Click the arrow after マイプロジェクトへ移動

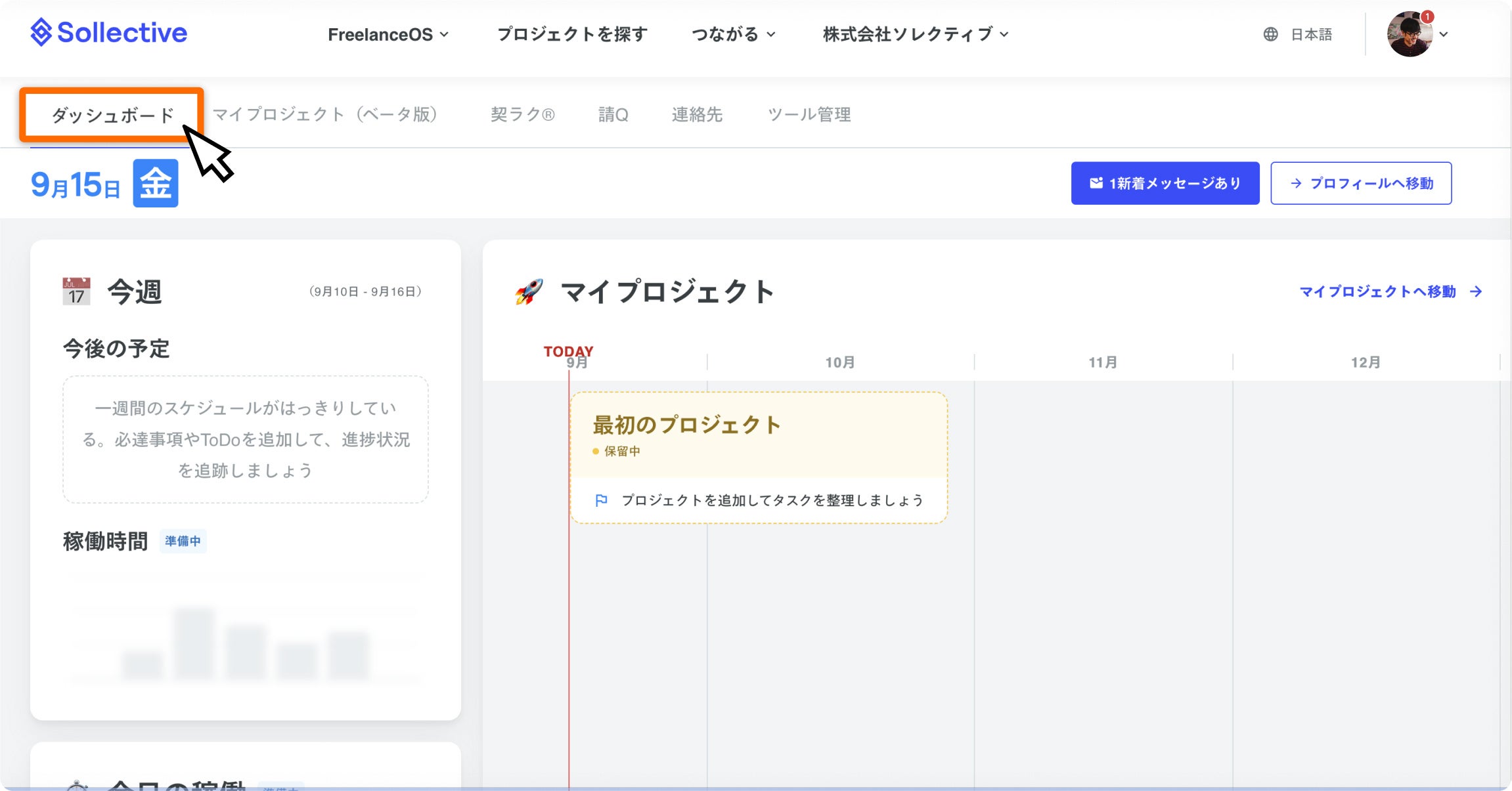pyautogui.click(x=1476, y=291)
